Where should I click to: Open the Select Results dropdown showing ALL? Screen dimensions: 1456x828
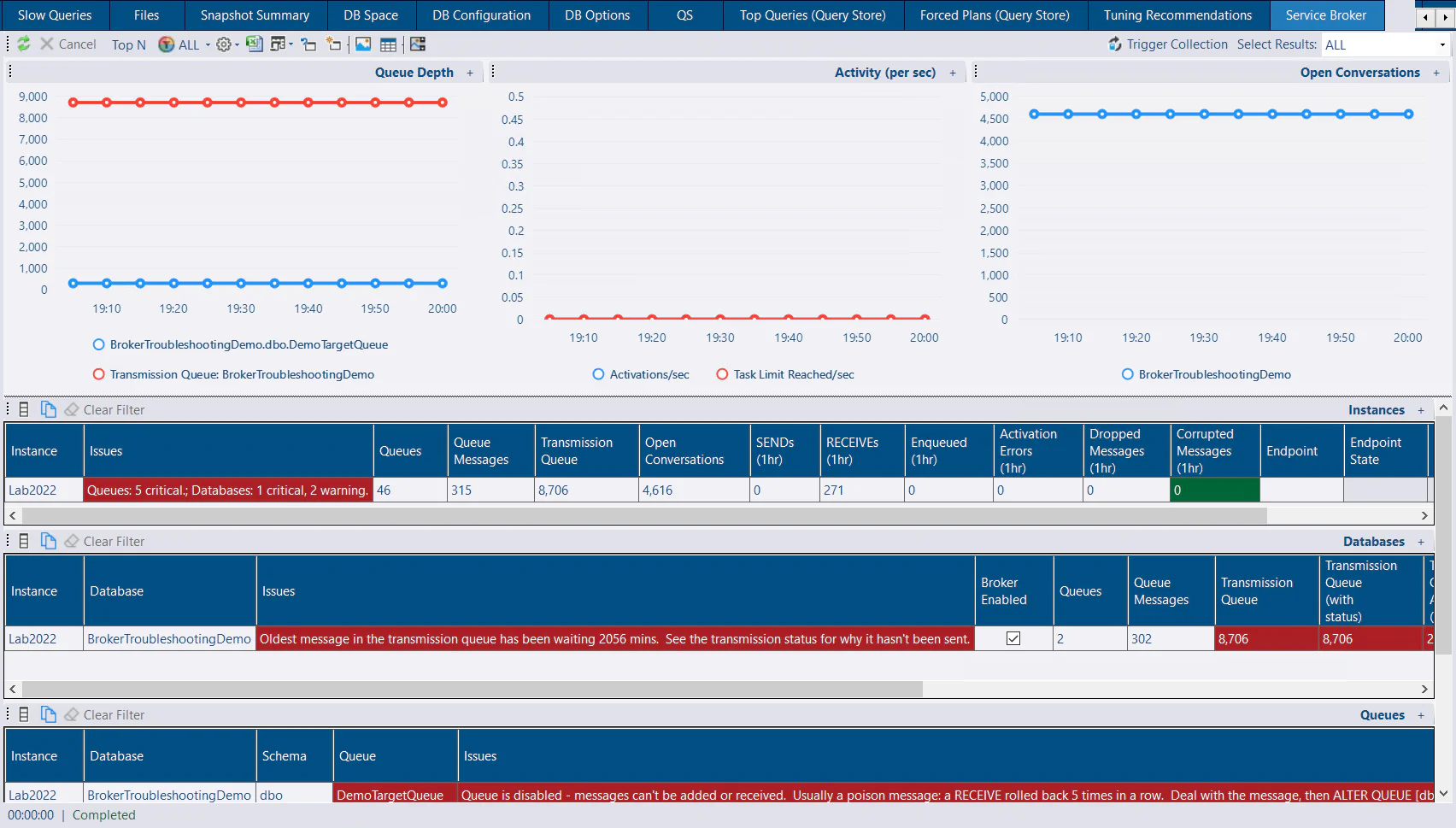point(1386,44)
